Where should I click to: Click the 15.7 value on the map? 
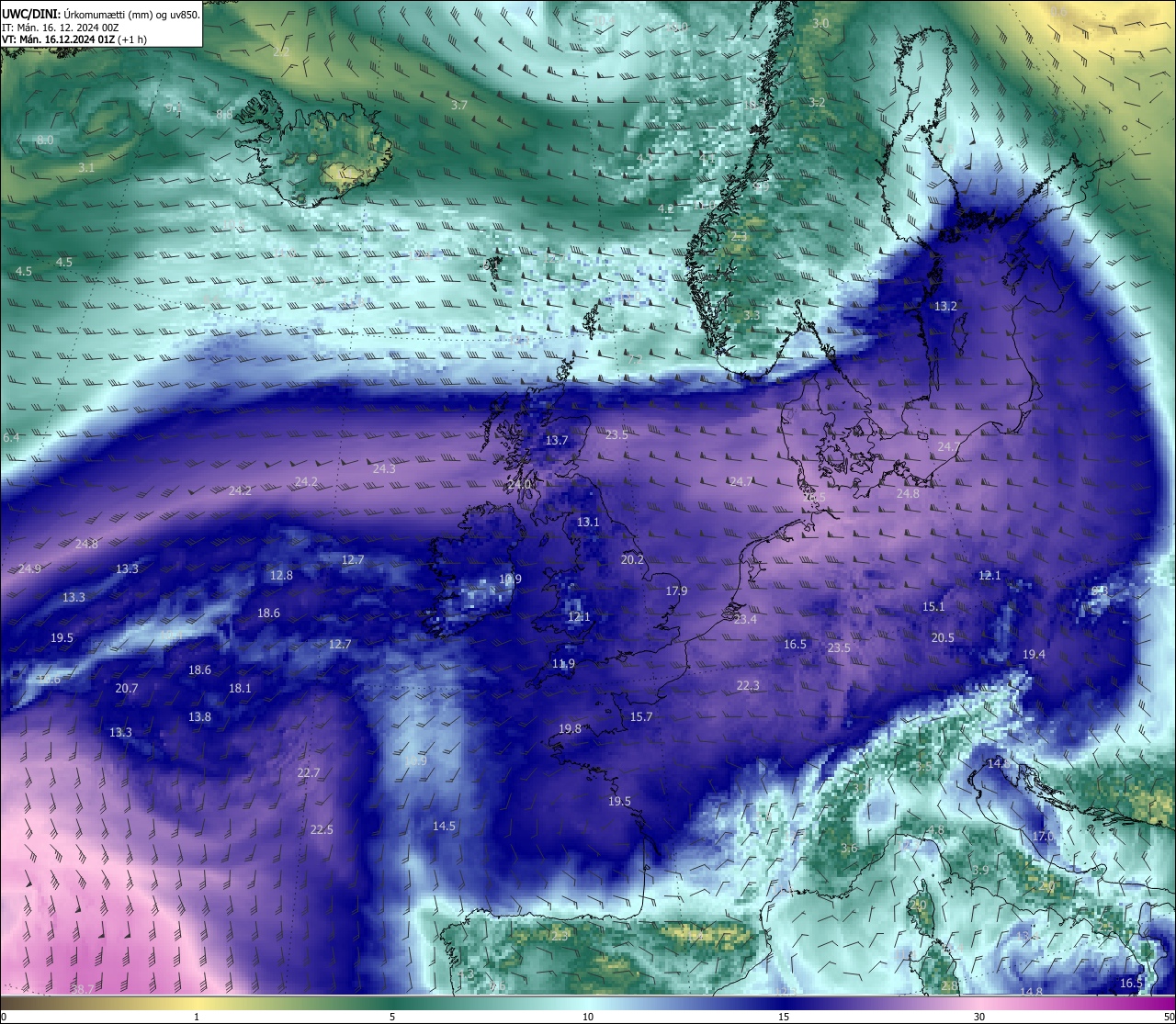click(x=641, y=716)
